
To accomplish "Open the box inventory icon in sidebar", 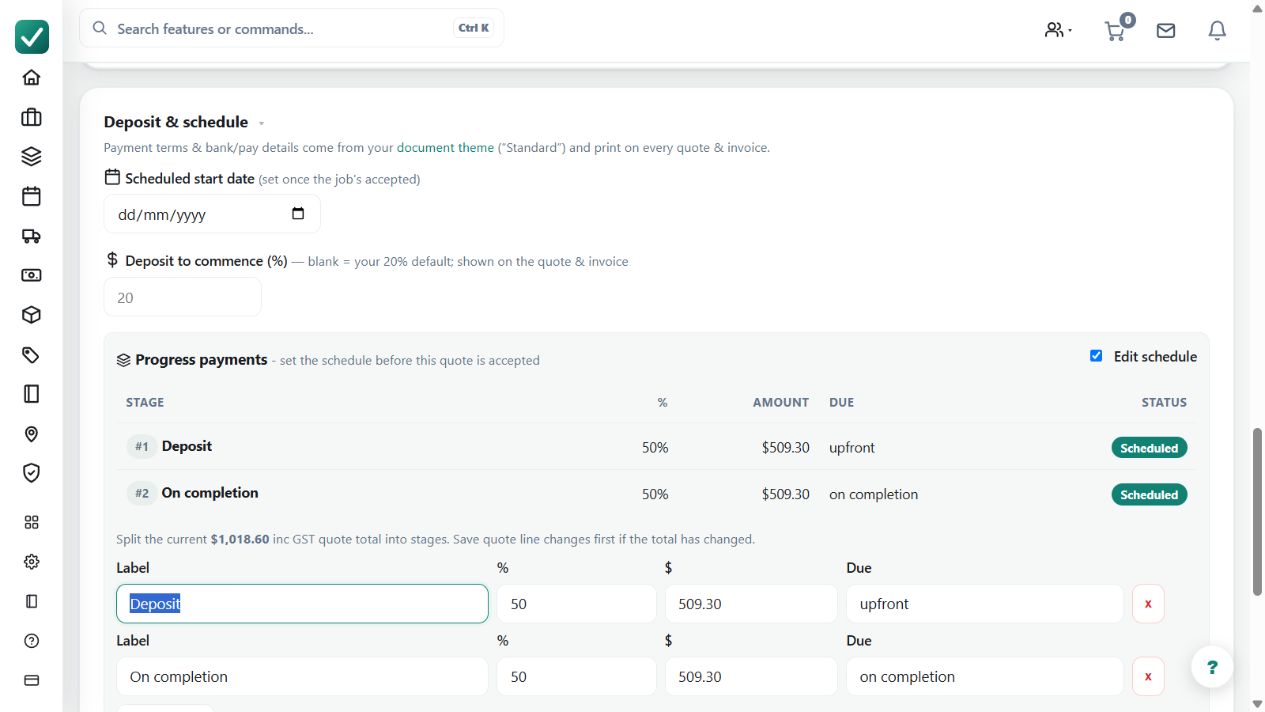I will [31, 315].
